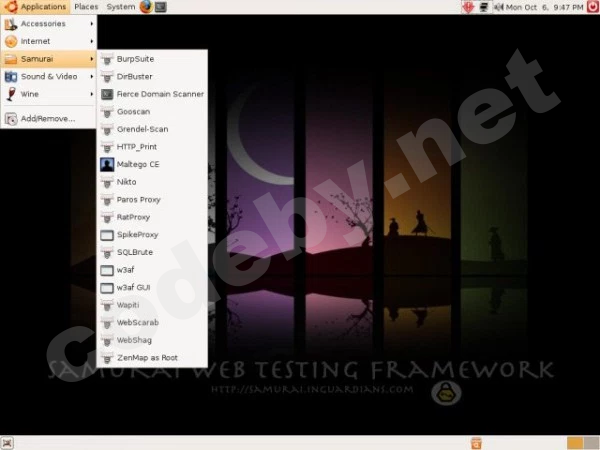600x450 pixels.
Task: Expand the Accessories submenu
Action: (x=49, y=24)
